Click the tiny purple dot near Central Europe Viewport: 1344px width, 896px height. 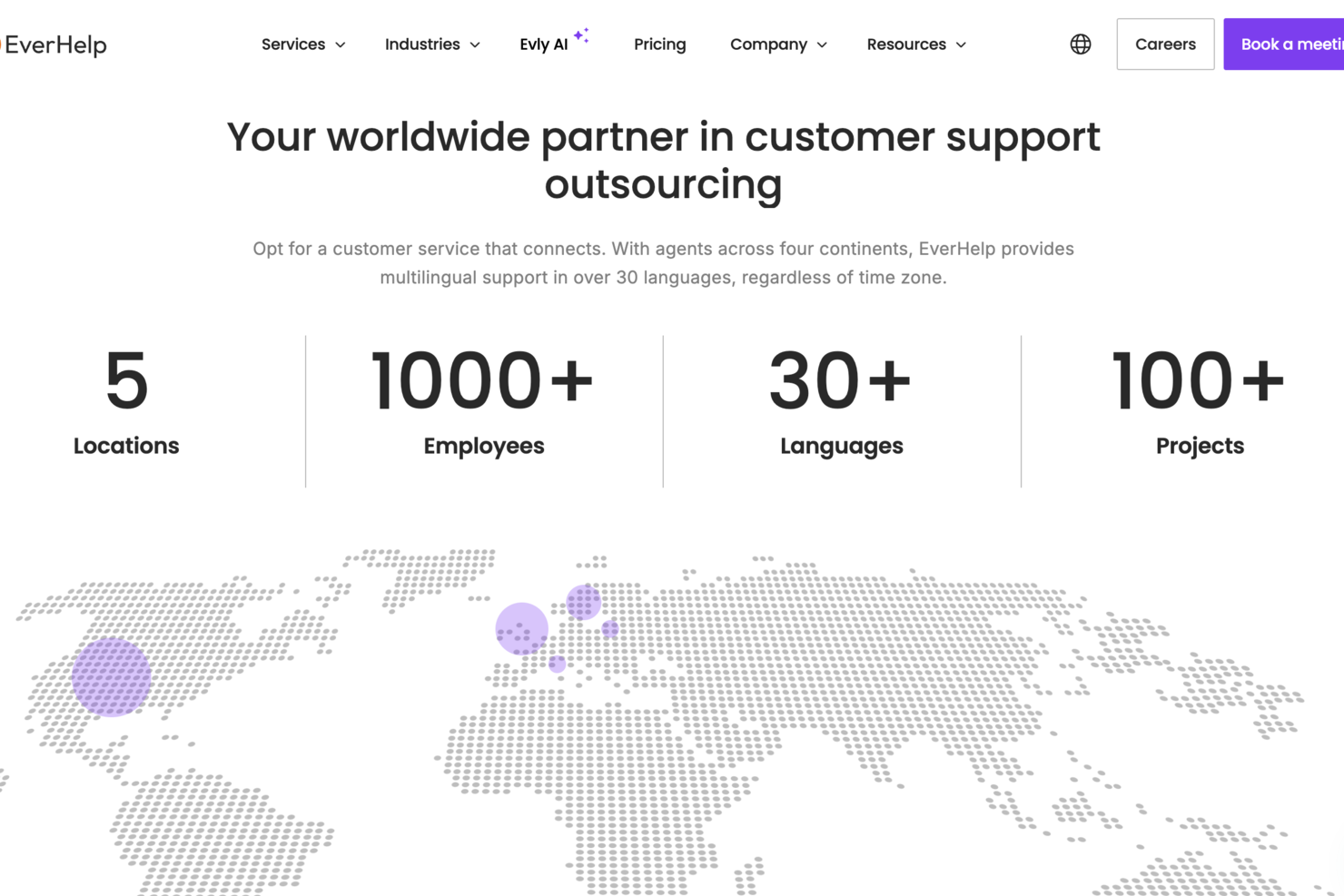[x=557, y=664]
